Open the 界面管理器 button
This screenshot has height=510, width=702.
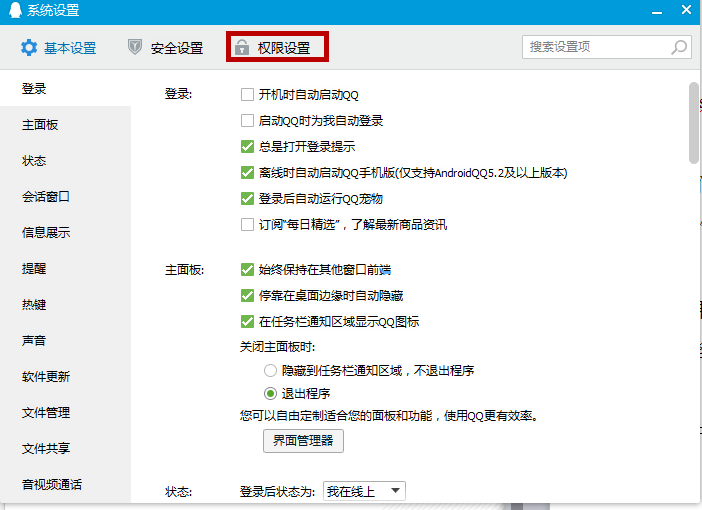click(303, 441)
